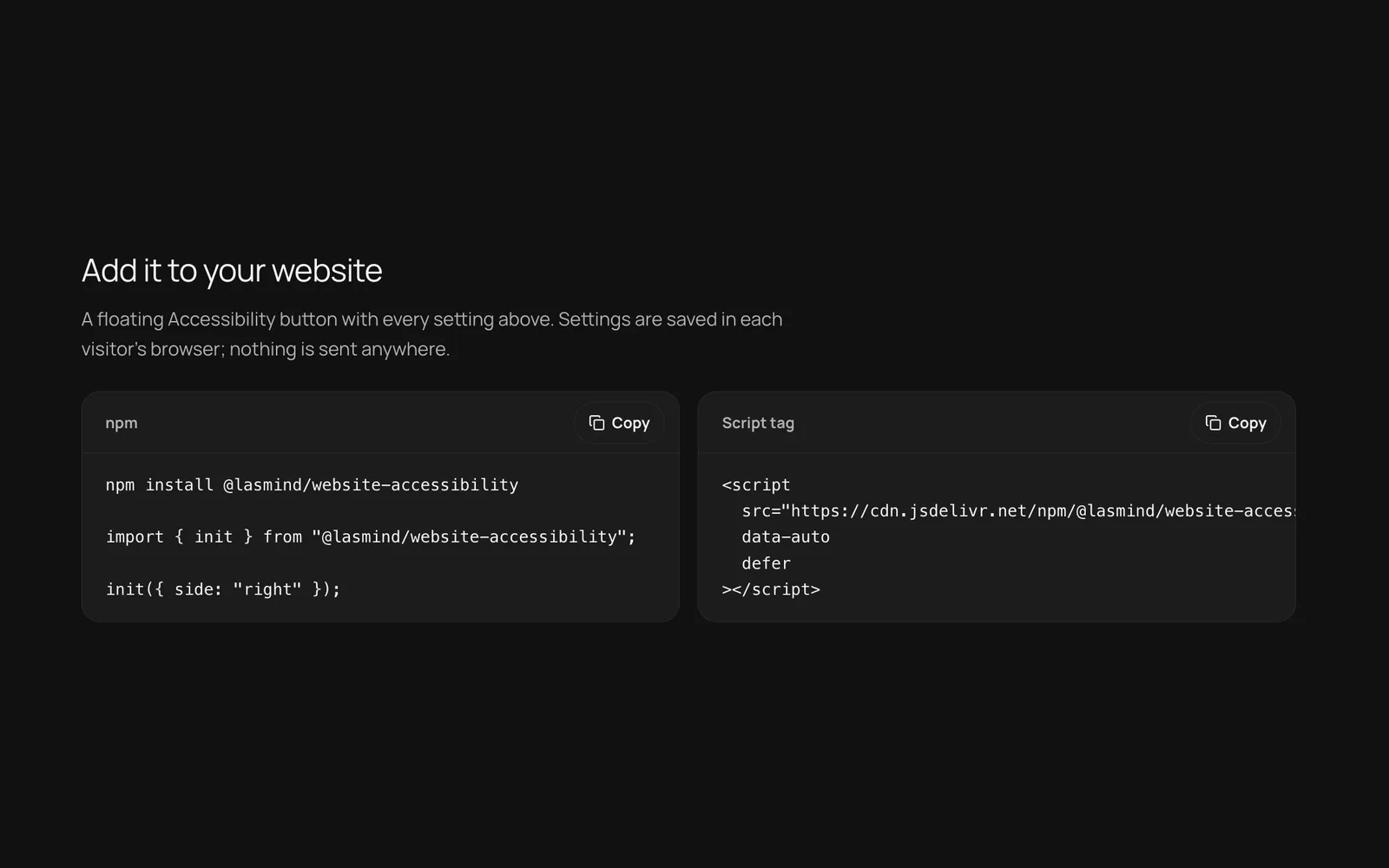
Task: Click the src cdn.jsdelivr.net URL line
Action: click(1018, 510)
